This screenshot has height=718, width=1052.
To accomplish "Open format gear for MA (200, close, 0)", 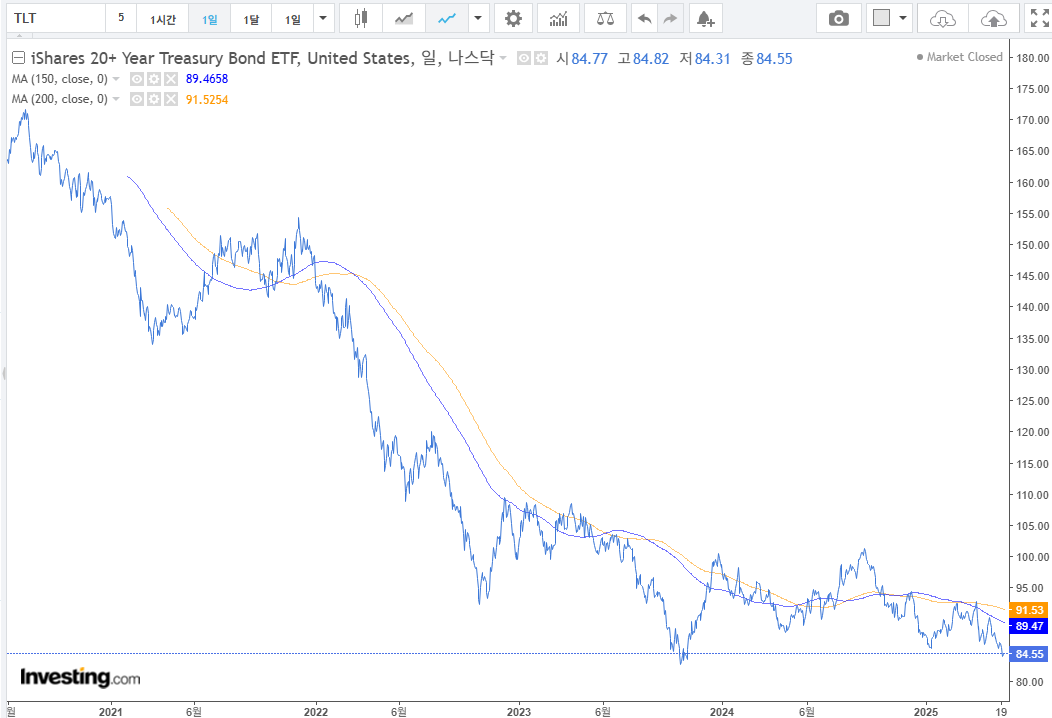I will pyautogui.click(x=154, y=99).
